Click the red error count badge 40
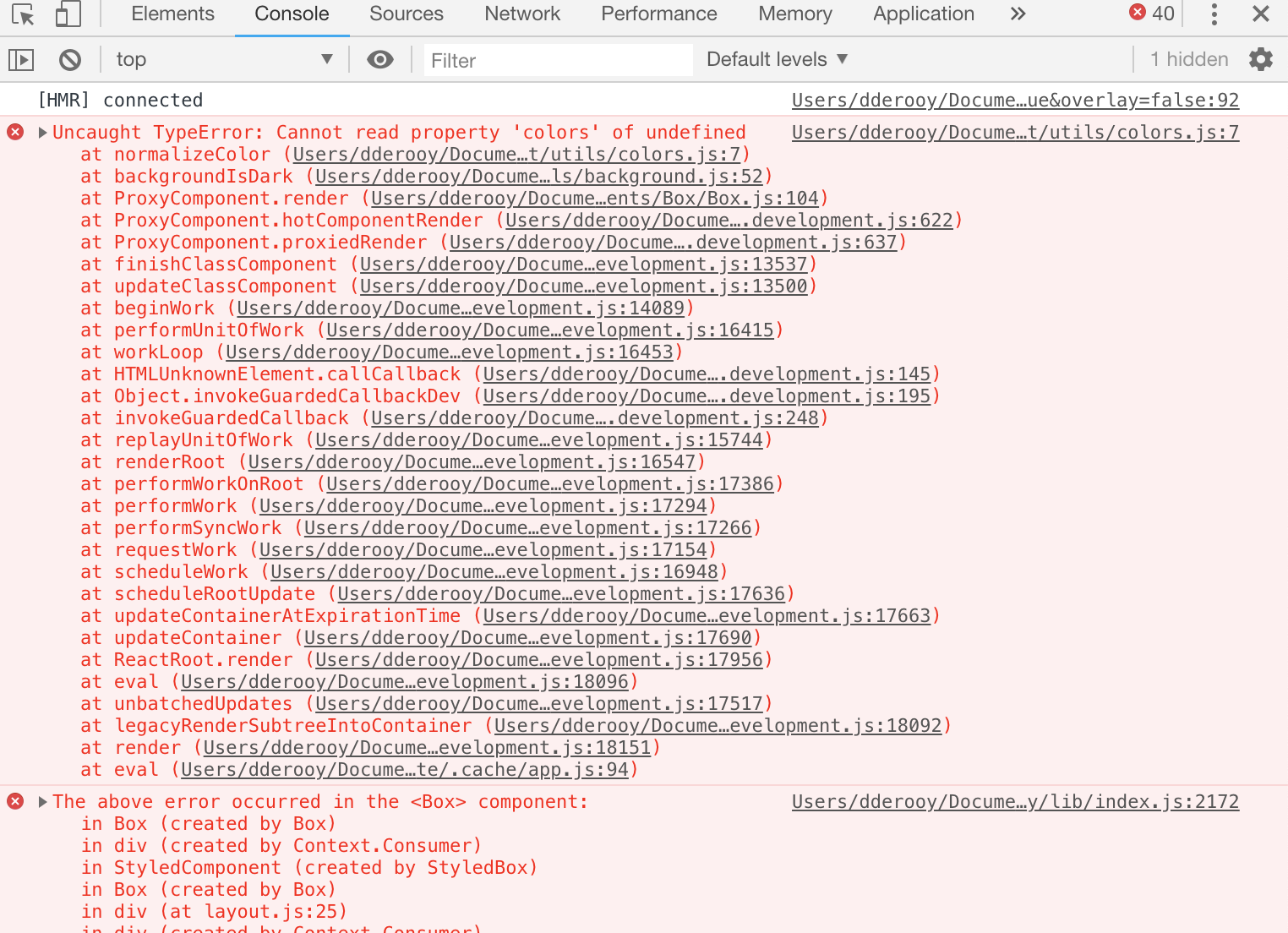 (1153, 14)
